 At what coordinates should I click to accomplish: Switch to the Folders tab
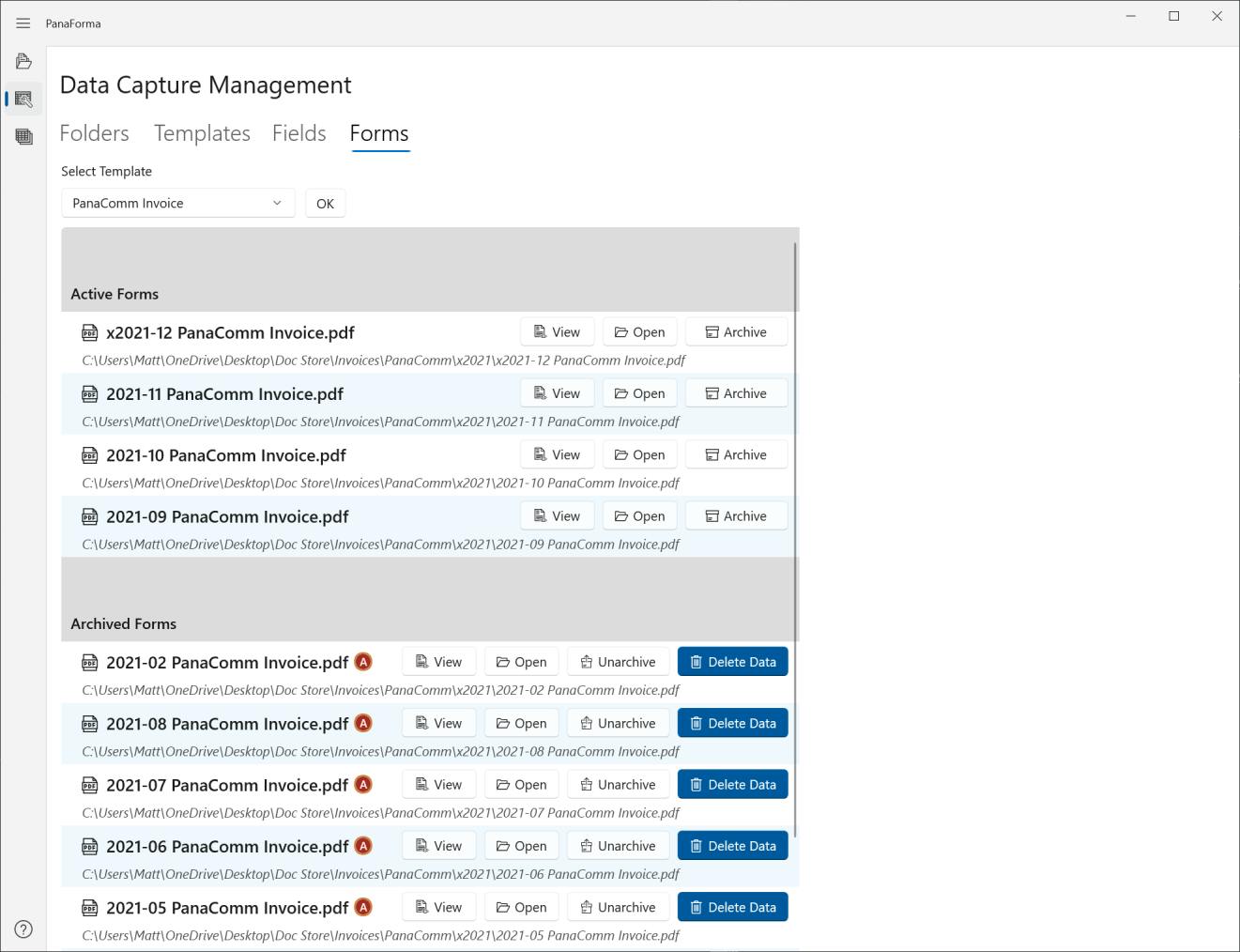click(94, 133)
